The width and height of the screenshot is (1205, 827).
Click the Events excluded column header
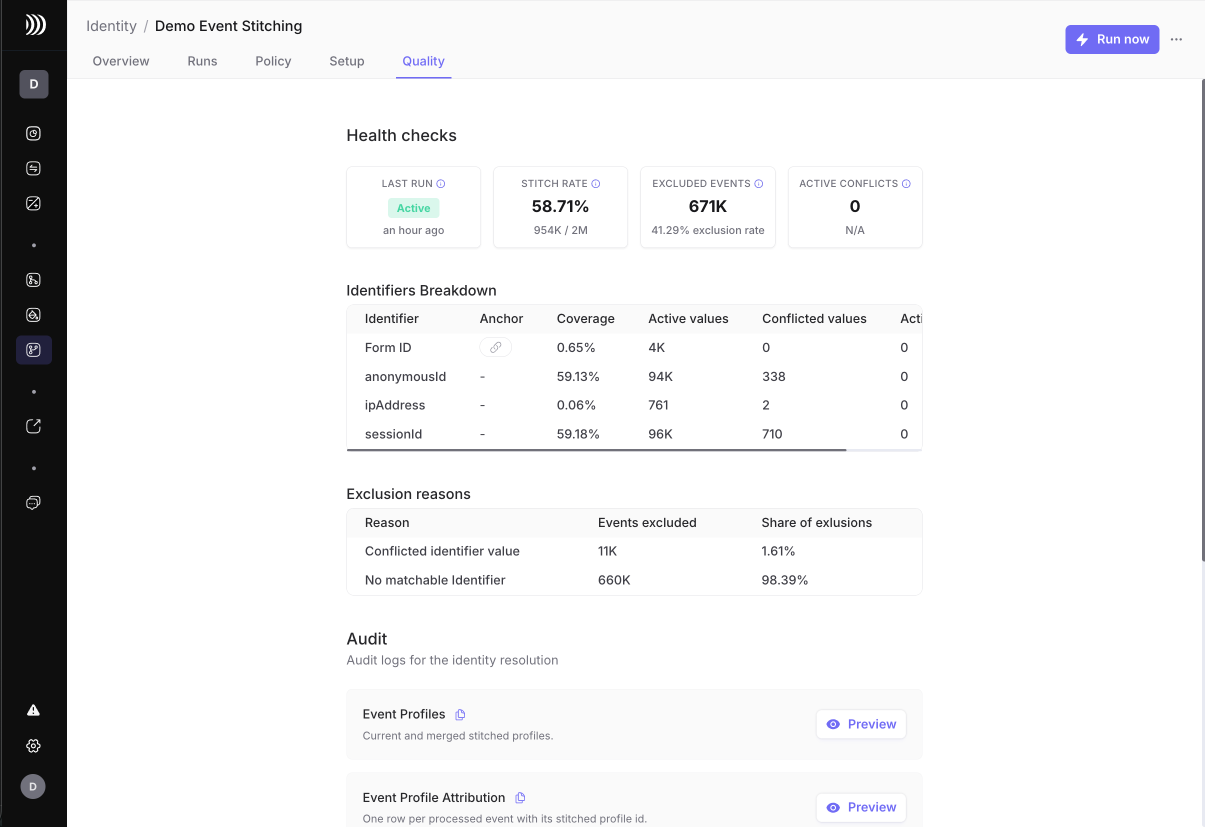pyautogui.click(x=647, y=523)
